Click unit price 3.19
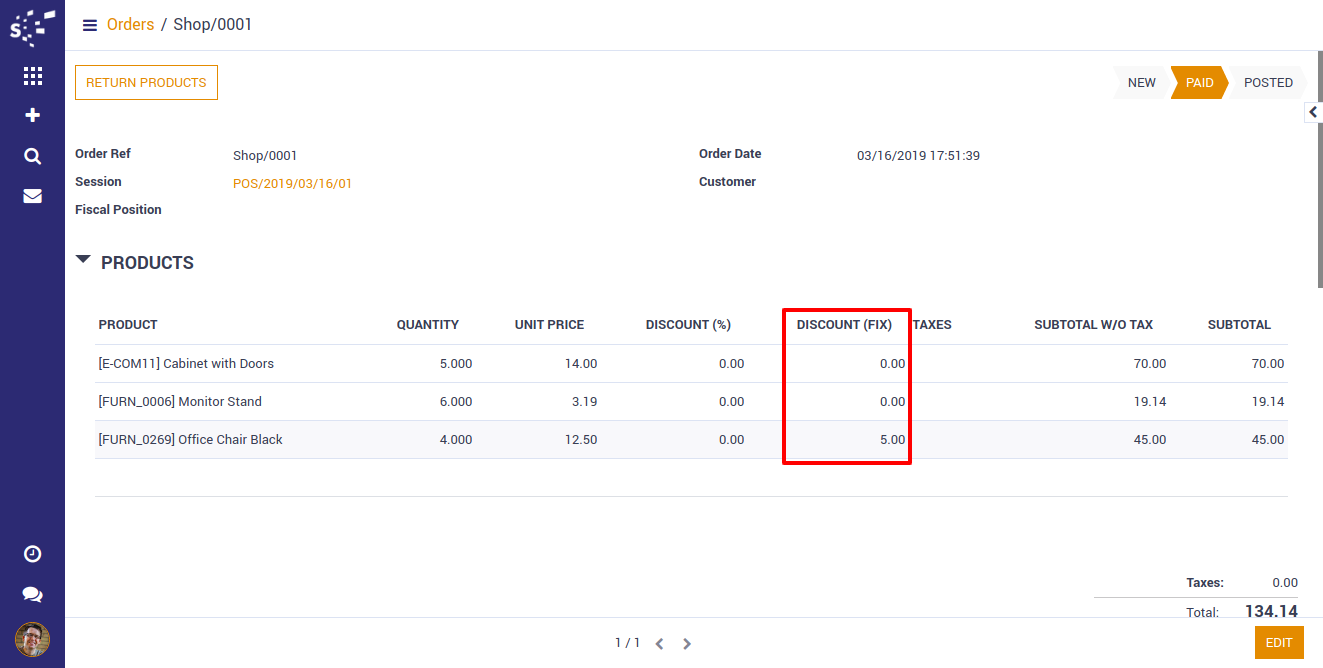 [x=585, y=402]
